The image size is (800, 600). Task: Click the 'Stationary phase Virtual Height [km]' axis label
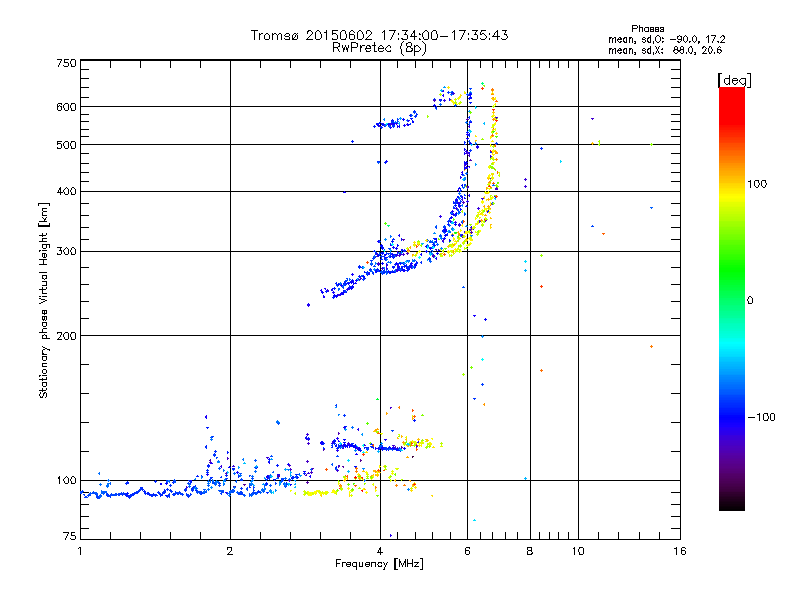tap(44, 300)
